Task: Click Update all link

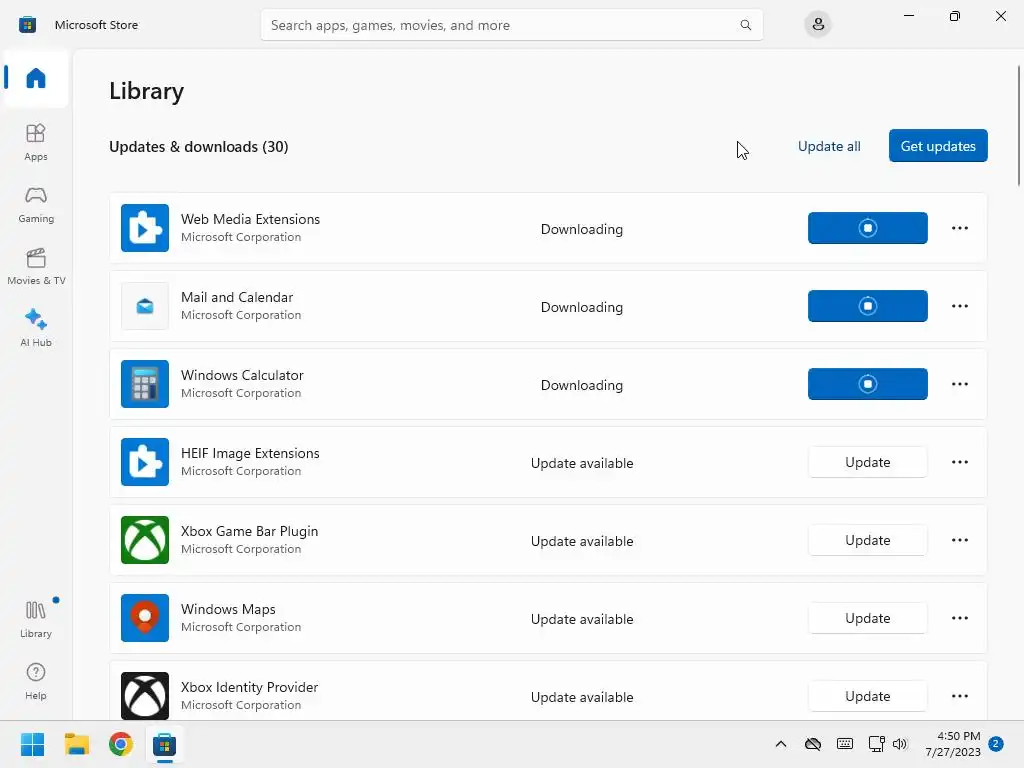Action: click(829, 146)
